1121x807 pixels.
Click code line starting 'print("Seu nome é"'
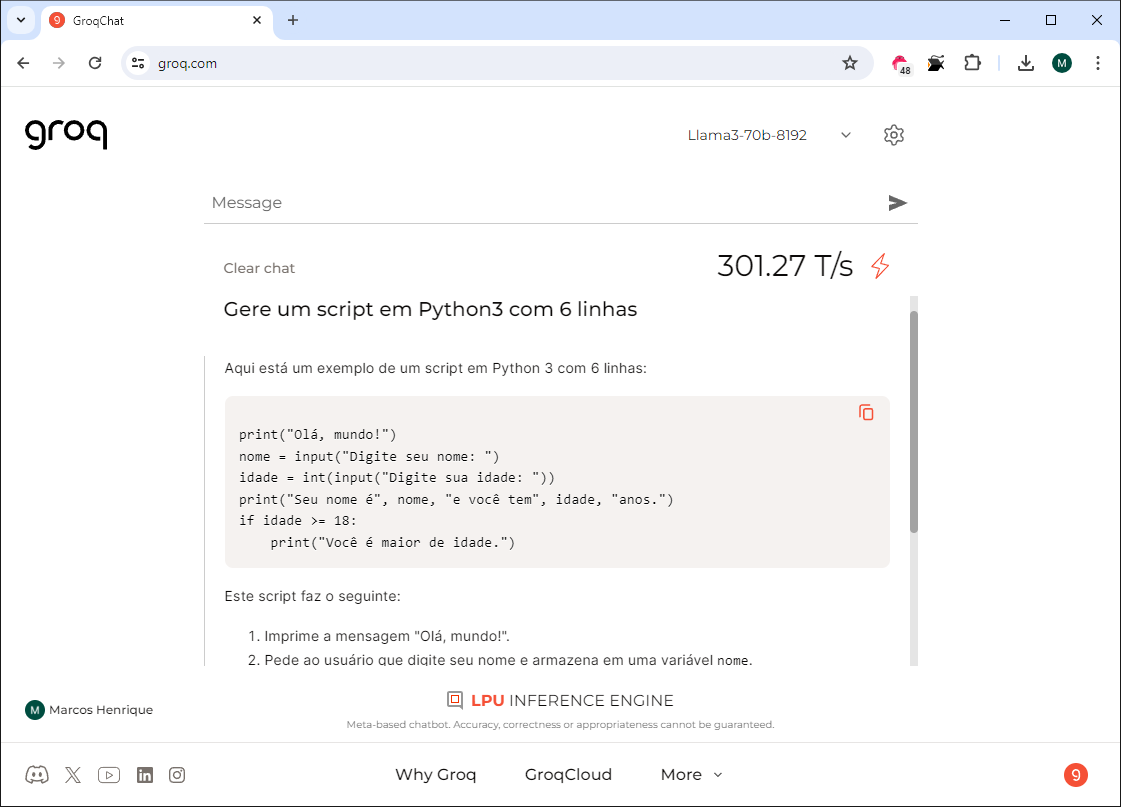456,499
